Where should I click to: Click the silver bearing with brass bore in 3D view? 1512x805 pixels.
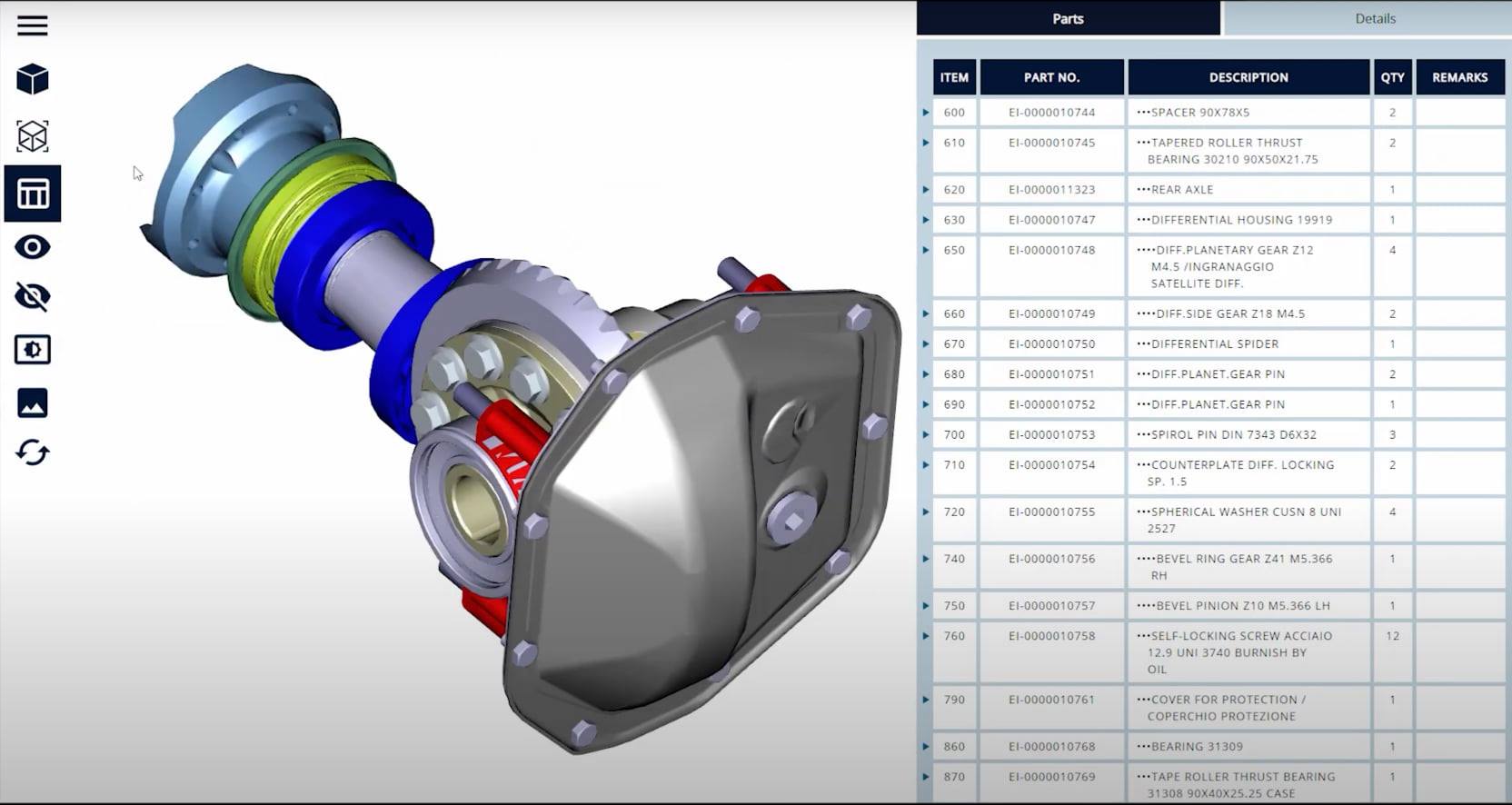(463, 509)
